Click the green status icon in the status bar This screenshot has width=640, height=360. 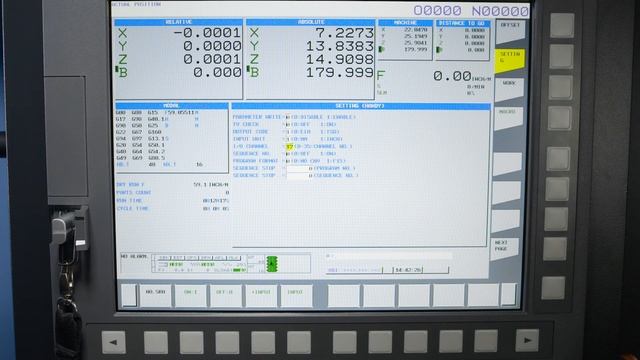pos(272,264)
